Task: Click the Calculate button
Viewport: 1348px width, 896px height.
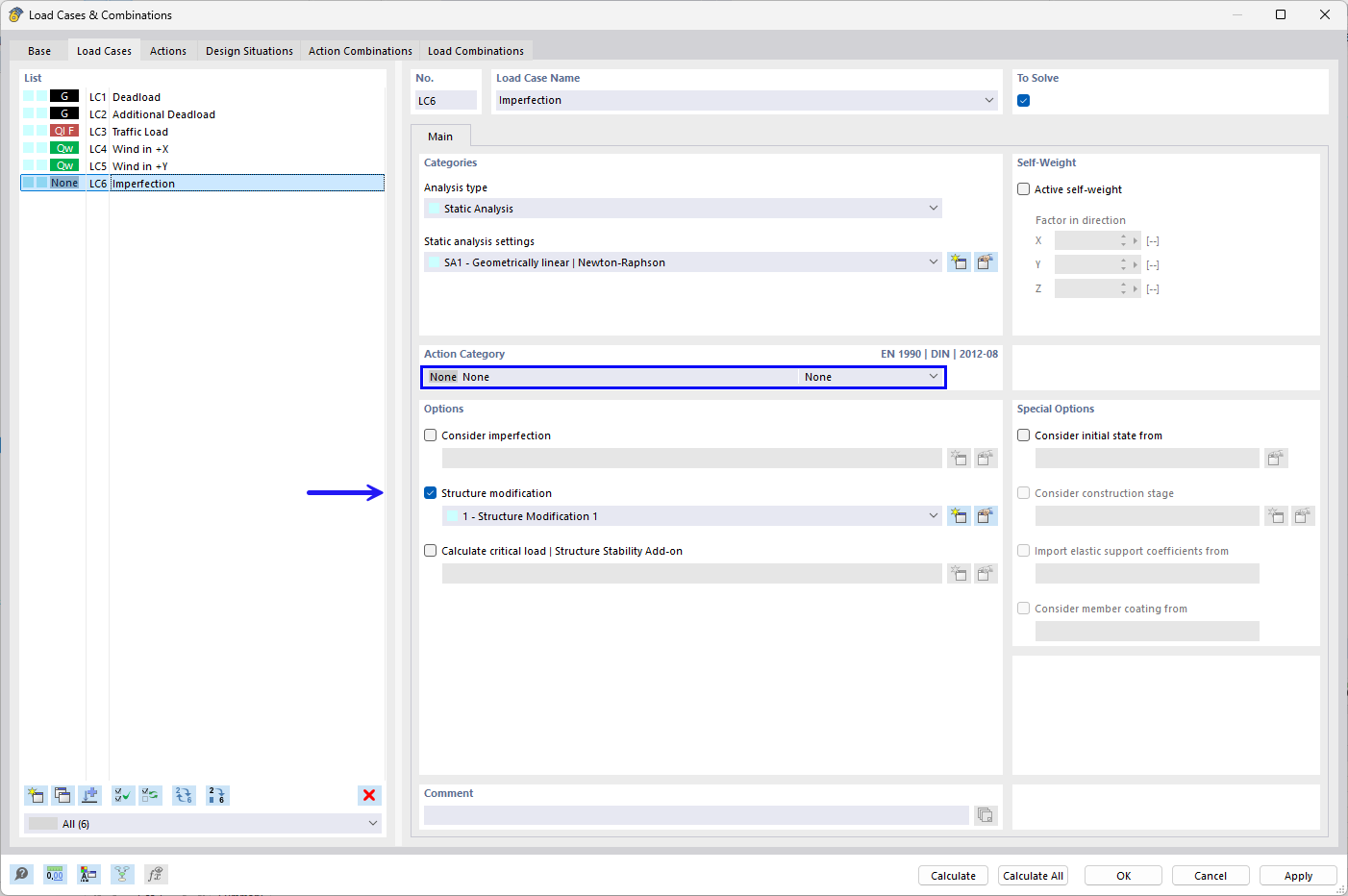Action: pos(954,876)
